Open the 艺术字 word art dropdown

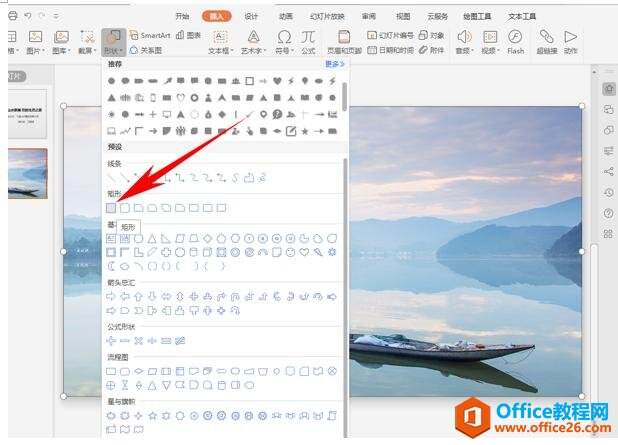[x=253, y=42]
